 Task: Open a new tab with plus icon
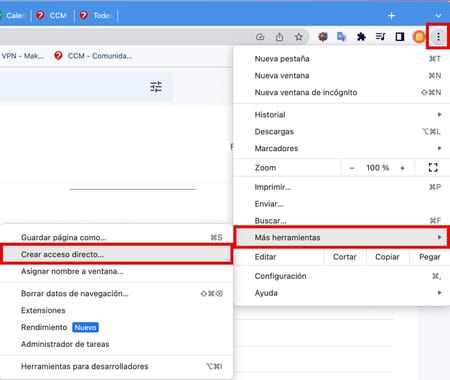pos(391,15)
